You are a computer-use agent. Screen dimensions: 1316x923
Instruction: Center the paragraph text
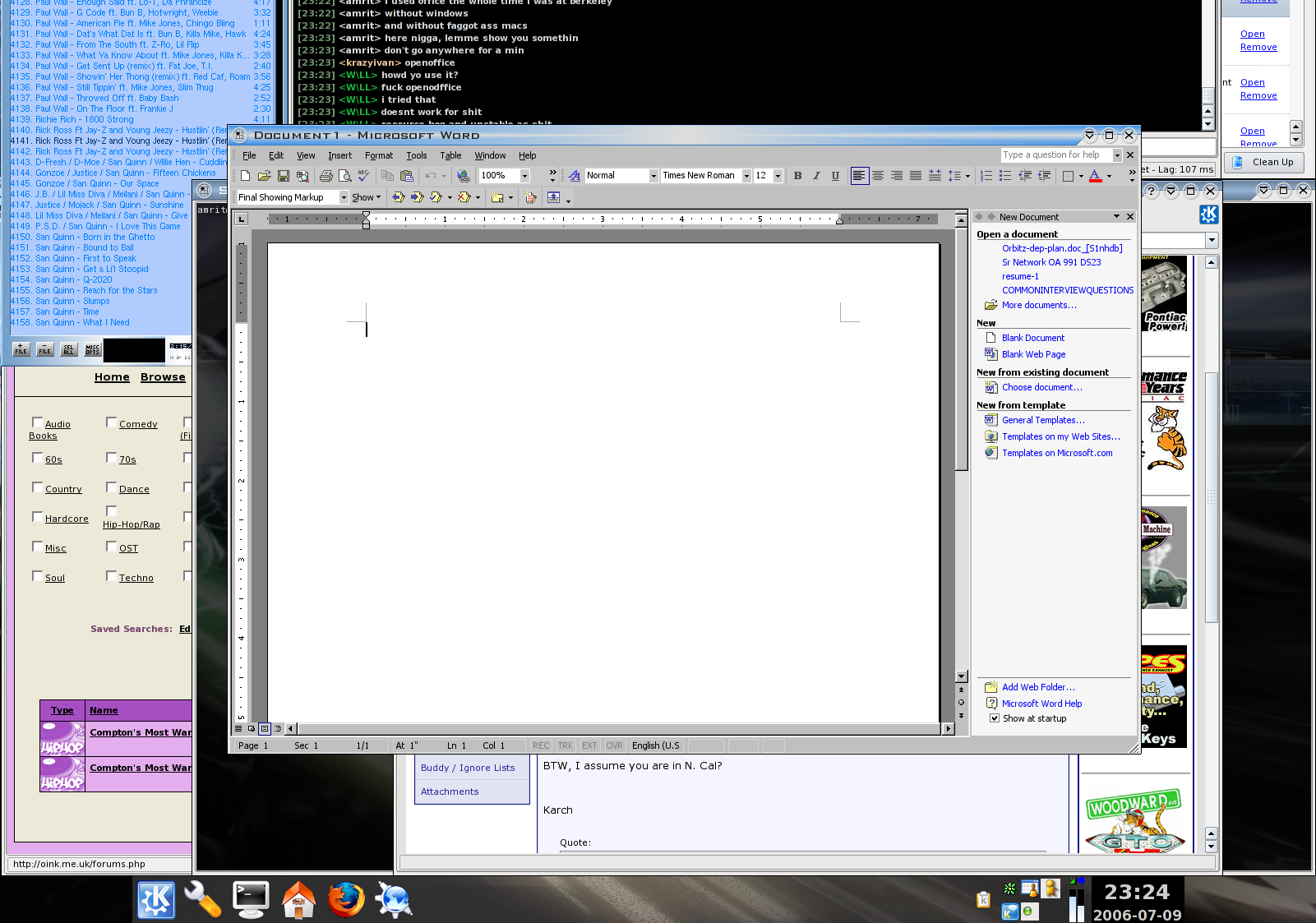878,176
